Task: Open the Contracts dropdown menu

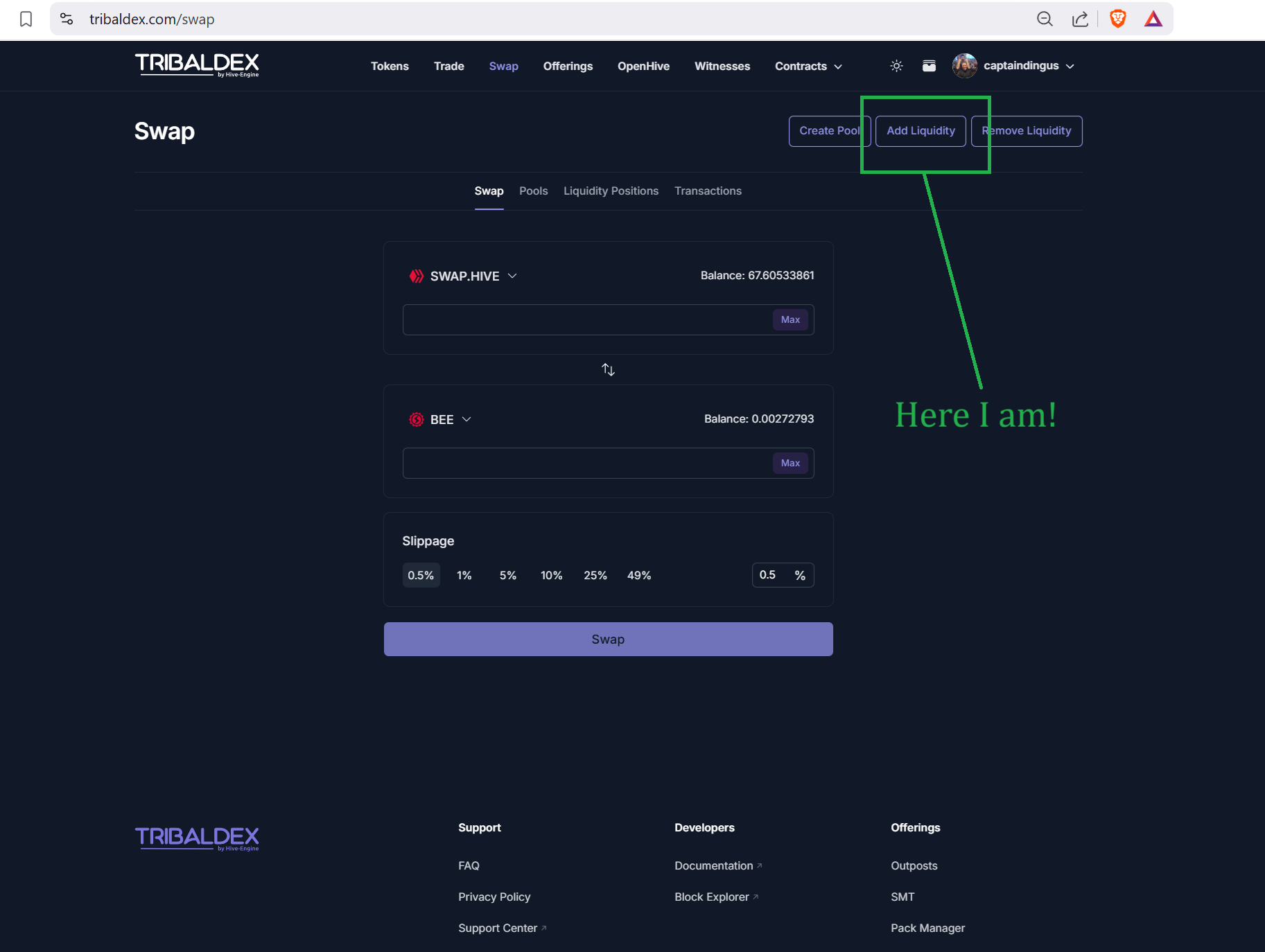Action: (x=808, y=66)
